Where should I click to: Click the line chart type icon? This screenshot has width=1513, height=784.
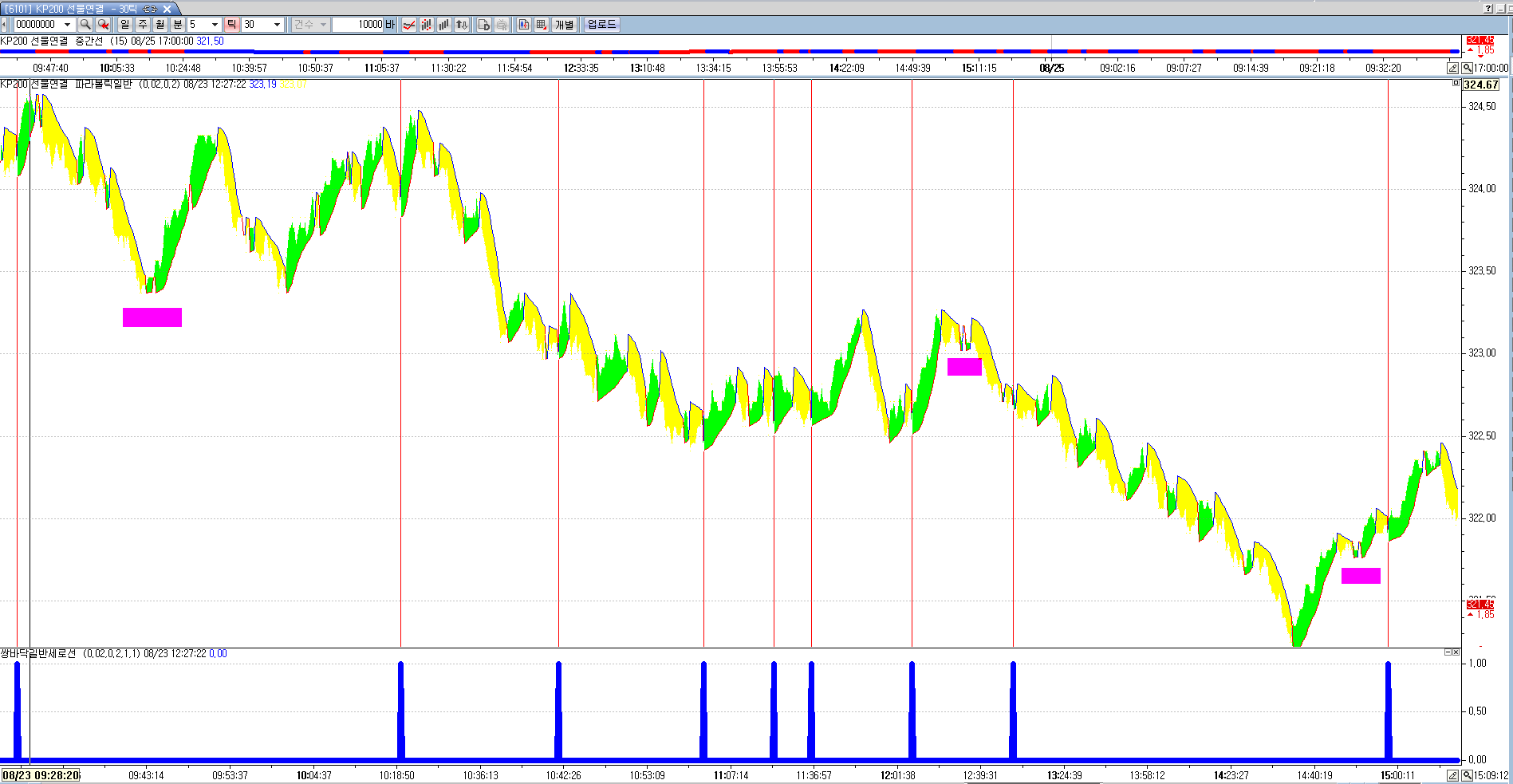click(x=409, y=25)
